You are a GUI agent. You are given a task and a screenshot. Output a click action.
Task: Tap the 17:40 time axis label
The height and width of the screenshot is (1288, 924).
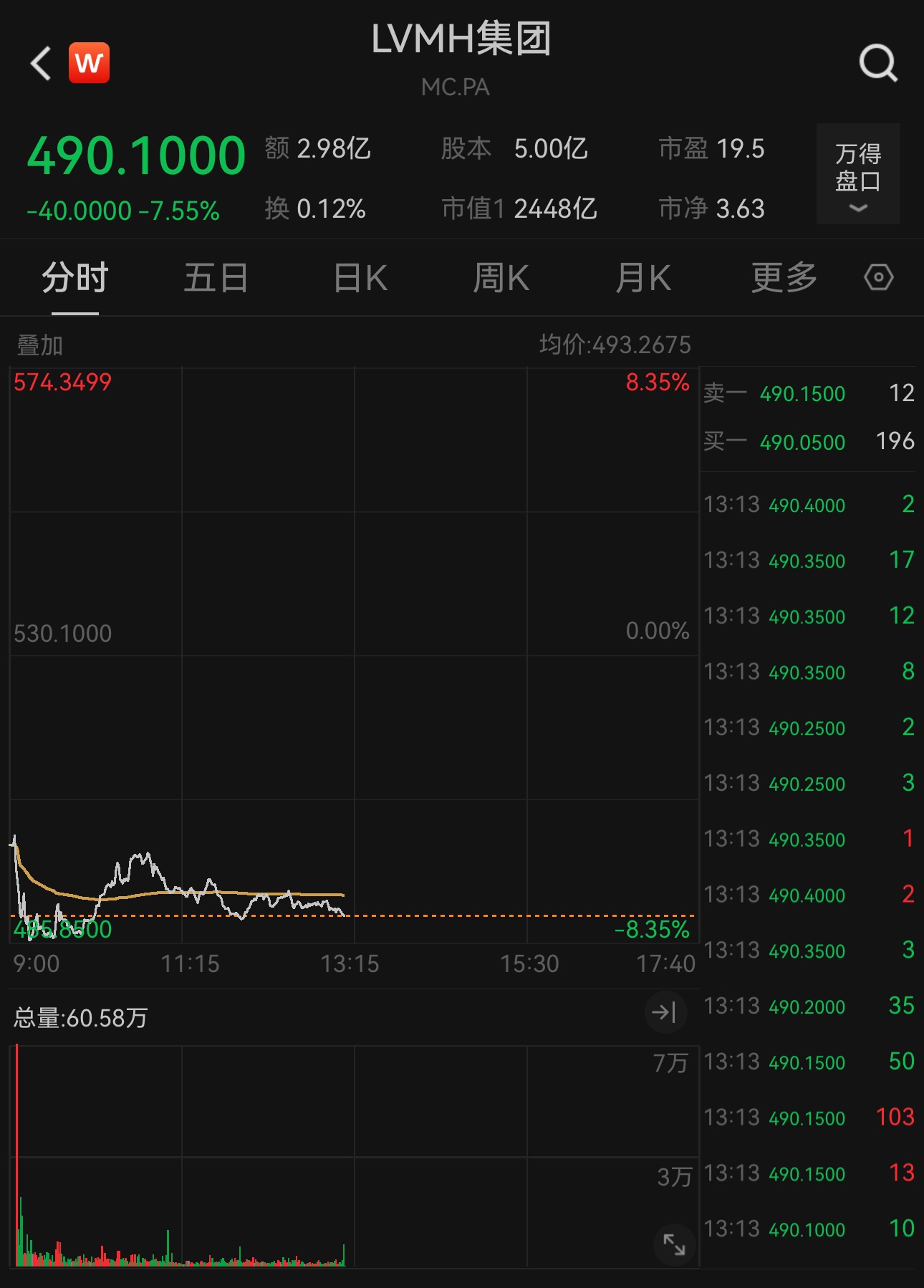pos(666,964)
